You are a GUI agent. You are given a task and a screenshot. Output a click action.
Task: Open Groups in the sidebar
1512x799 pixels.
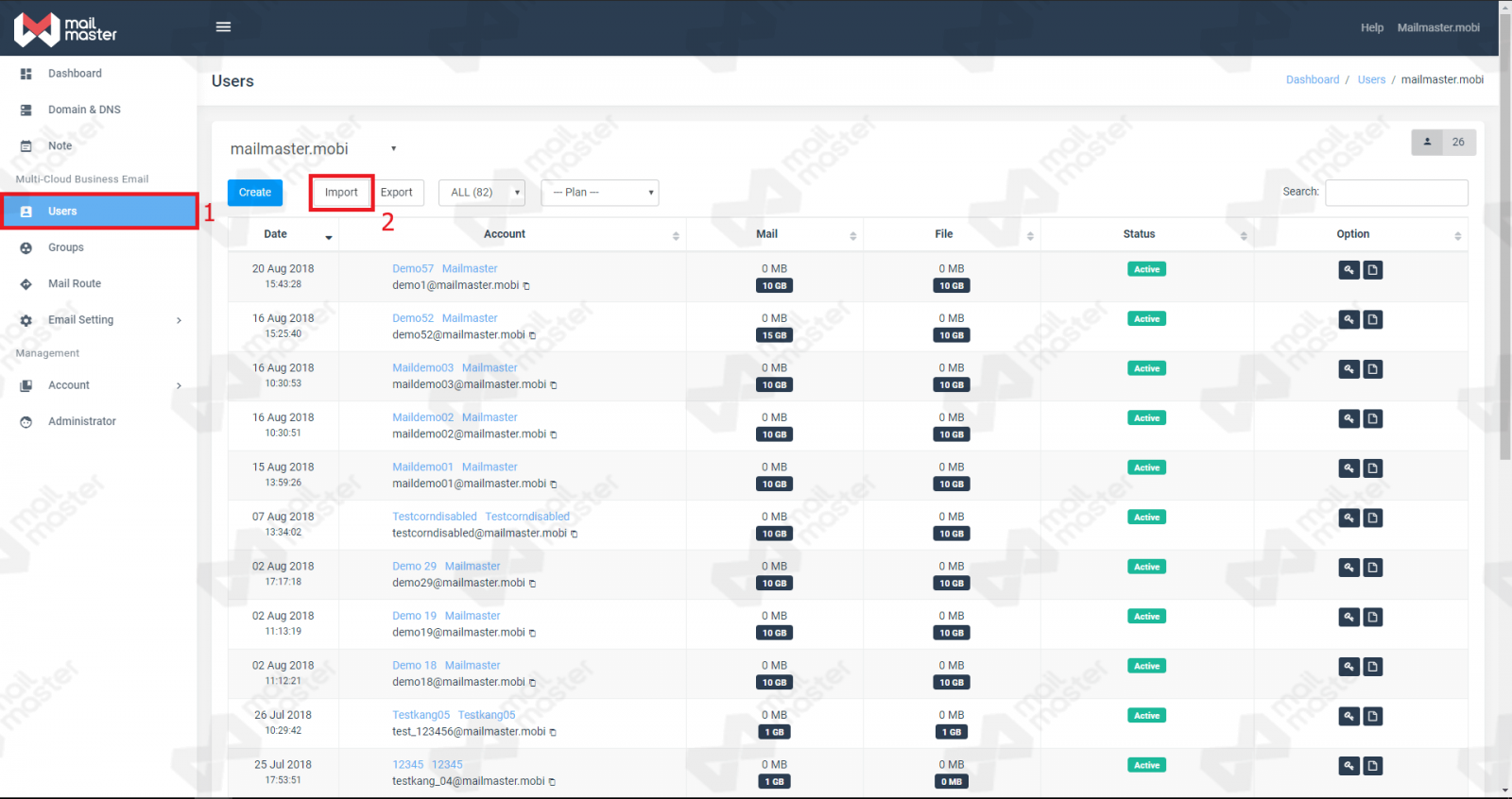tap(65, 247)
